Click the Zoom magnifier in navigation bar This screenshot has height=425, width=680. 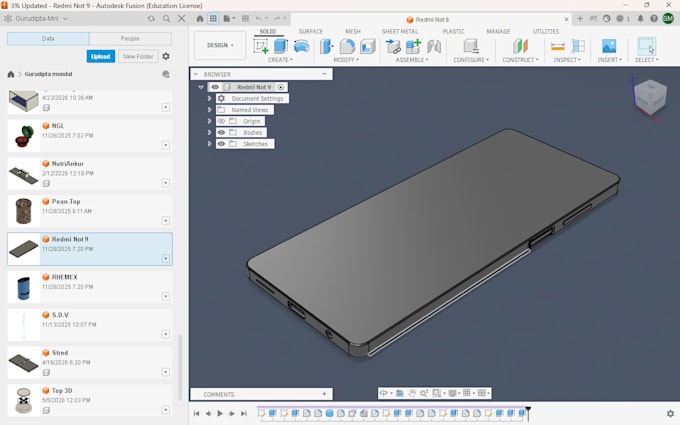(x=424, y=393)
